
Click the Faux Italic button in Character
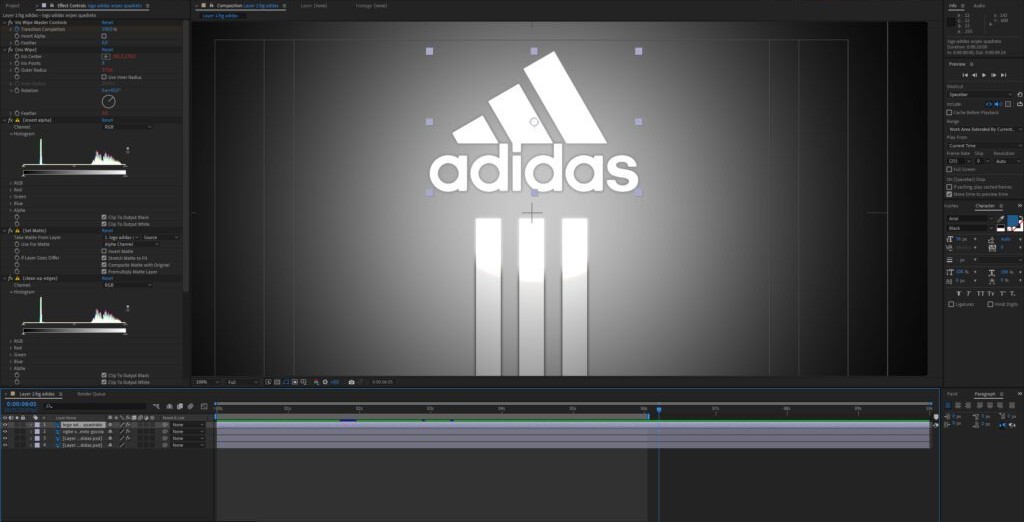click(970, 293)
